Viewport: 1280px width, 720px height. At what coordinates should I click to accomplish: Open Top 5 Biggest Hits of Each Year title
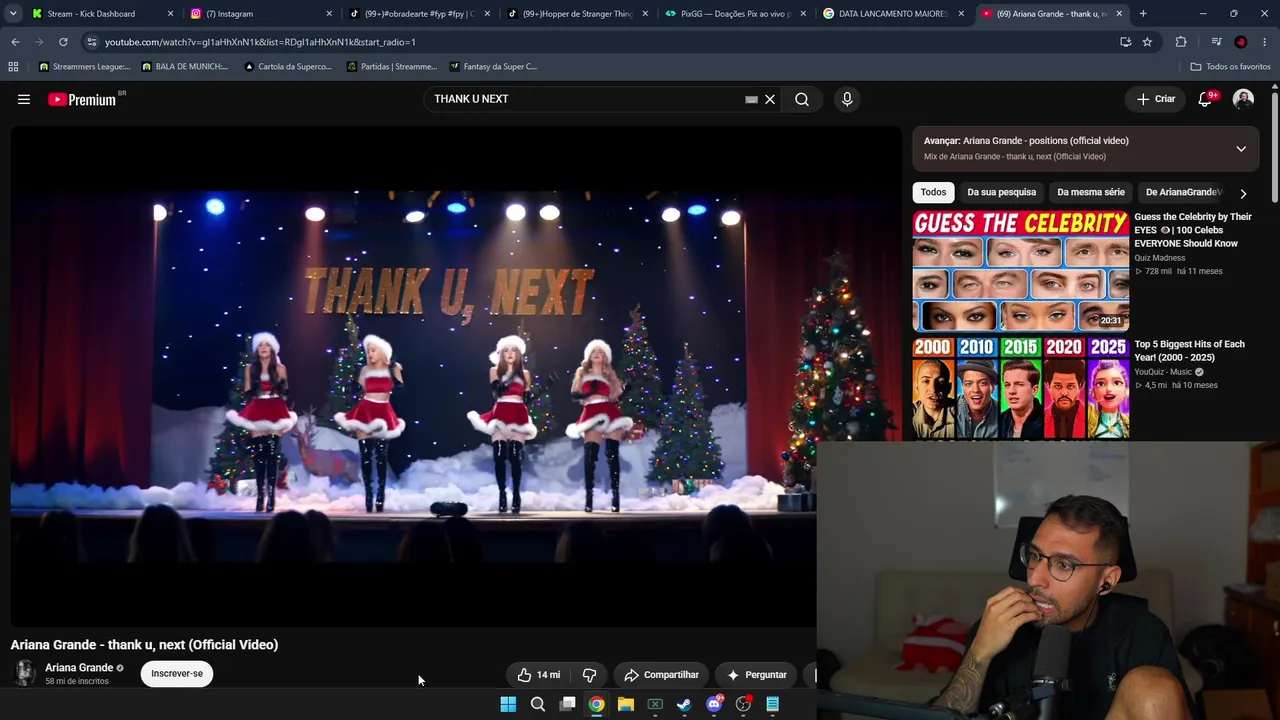pyautogui.click(x=1190, y=351)
